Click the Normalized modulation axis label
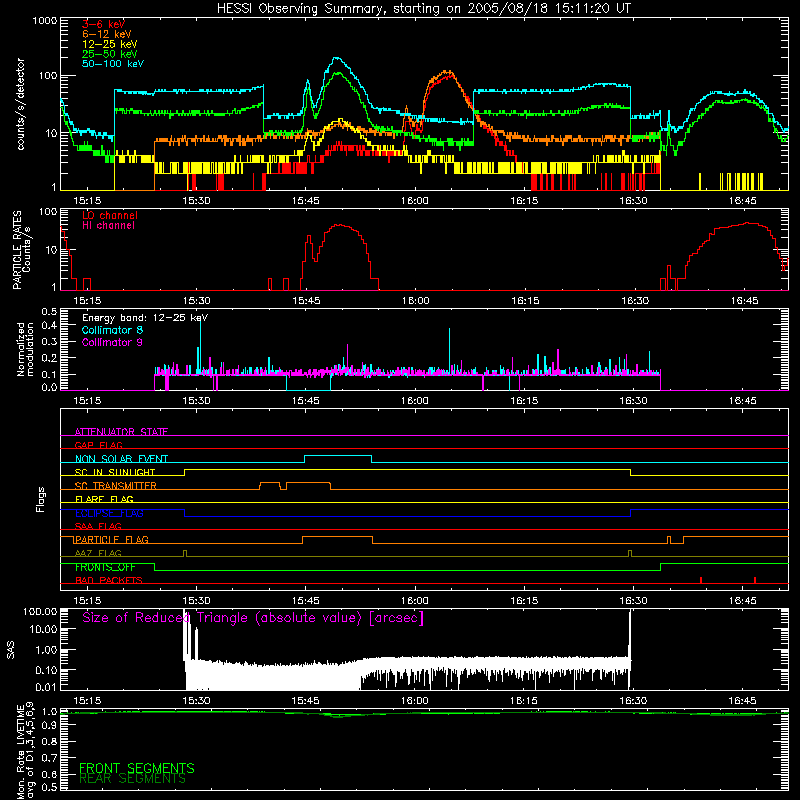Viewport: 800px width, 800px height. click(25, 349)
